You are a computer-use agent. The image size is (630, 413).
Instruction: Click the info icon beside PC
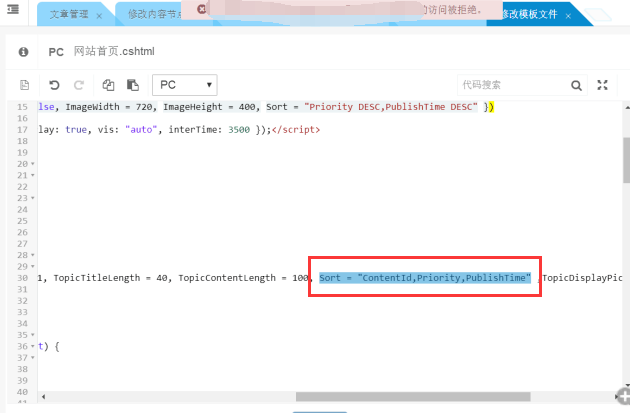pos(23,51)
